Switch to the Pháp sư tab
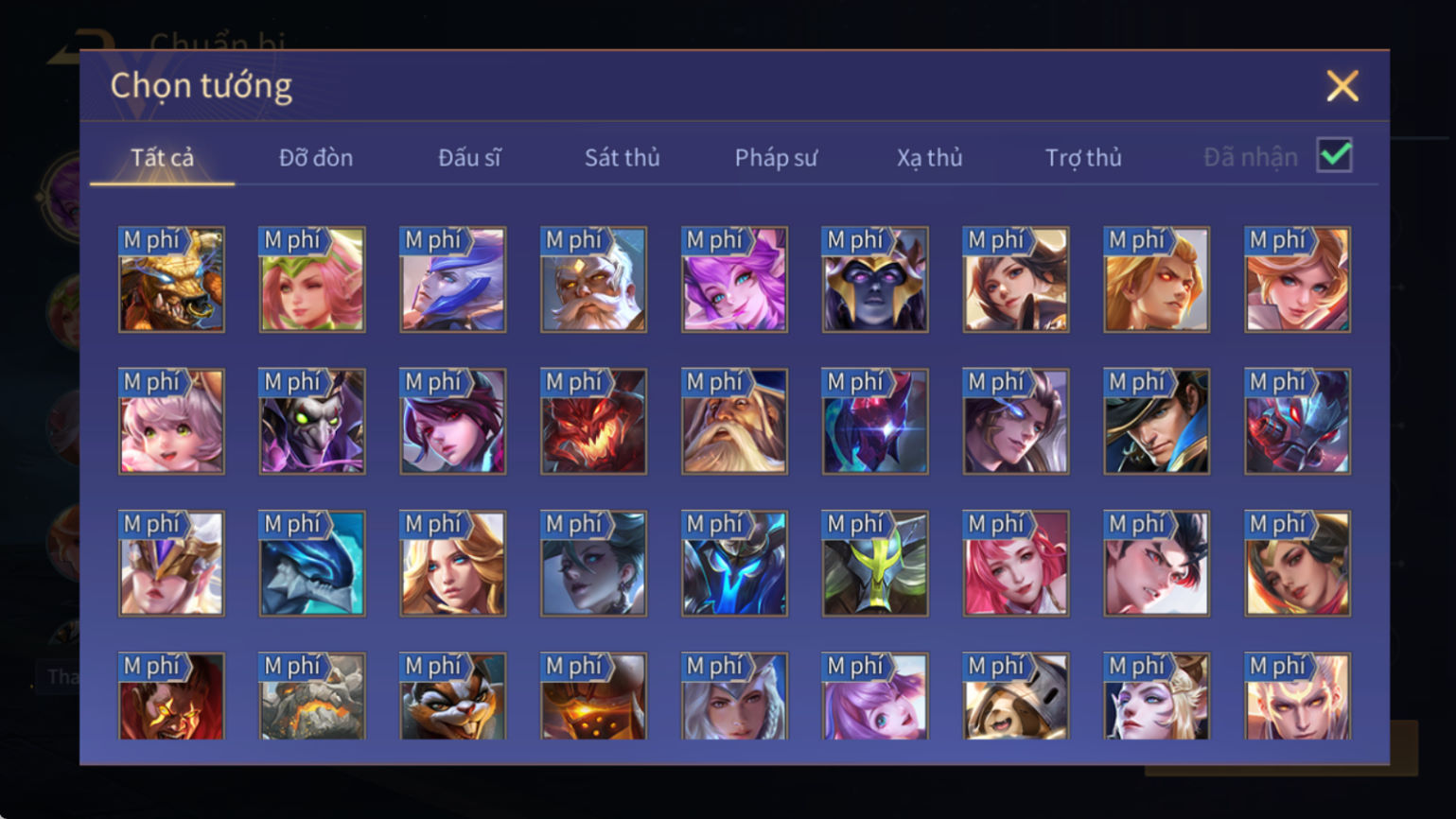 click(776, 157)
